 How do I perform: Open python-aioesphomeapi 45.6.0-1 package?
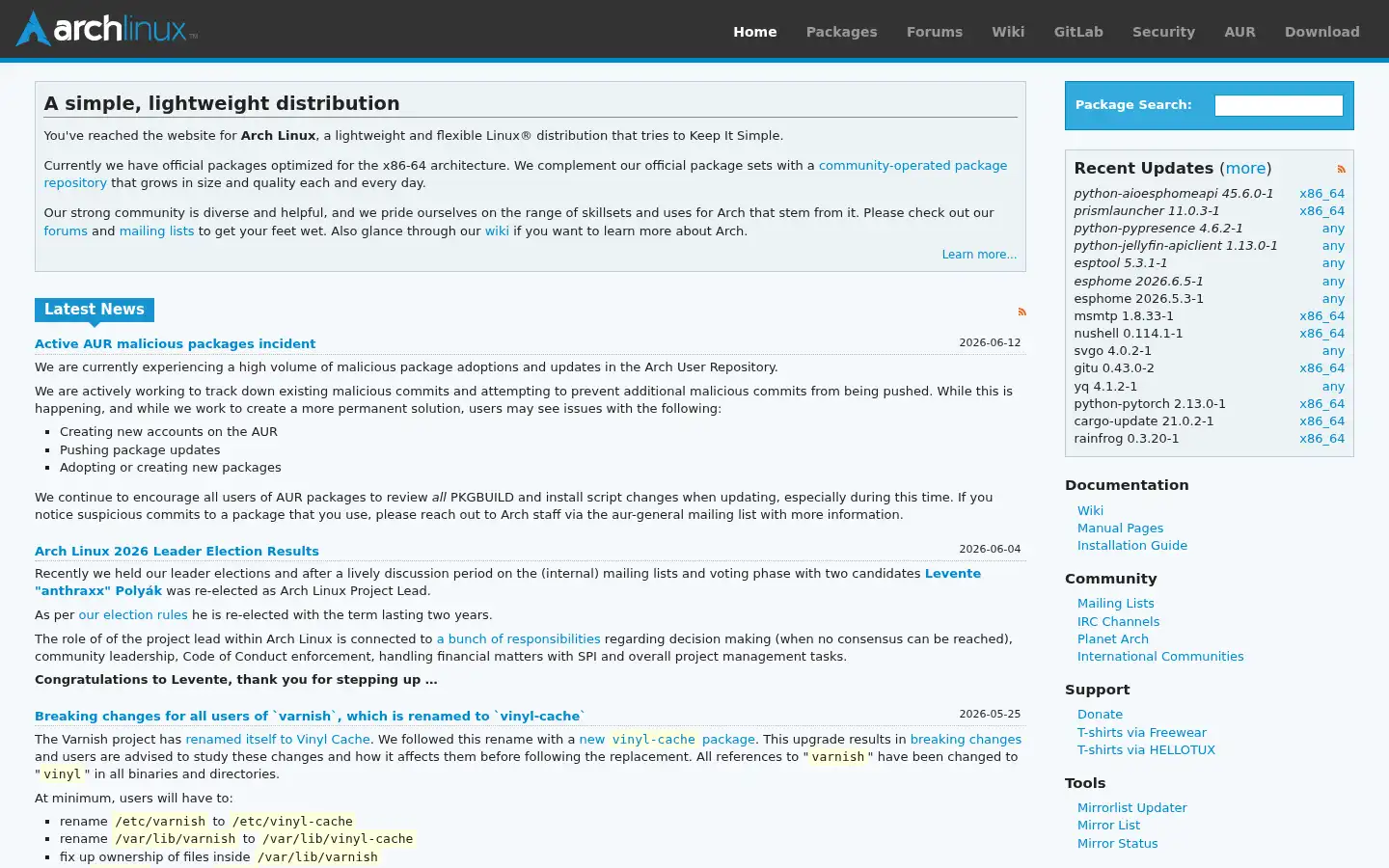[1173, 194]
